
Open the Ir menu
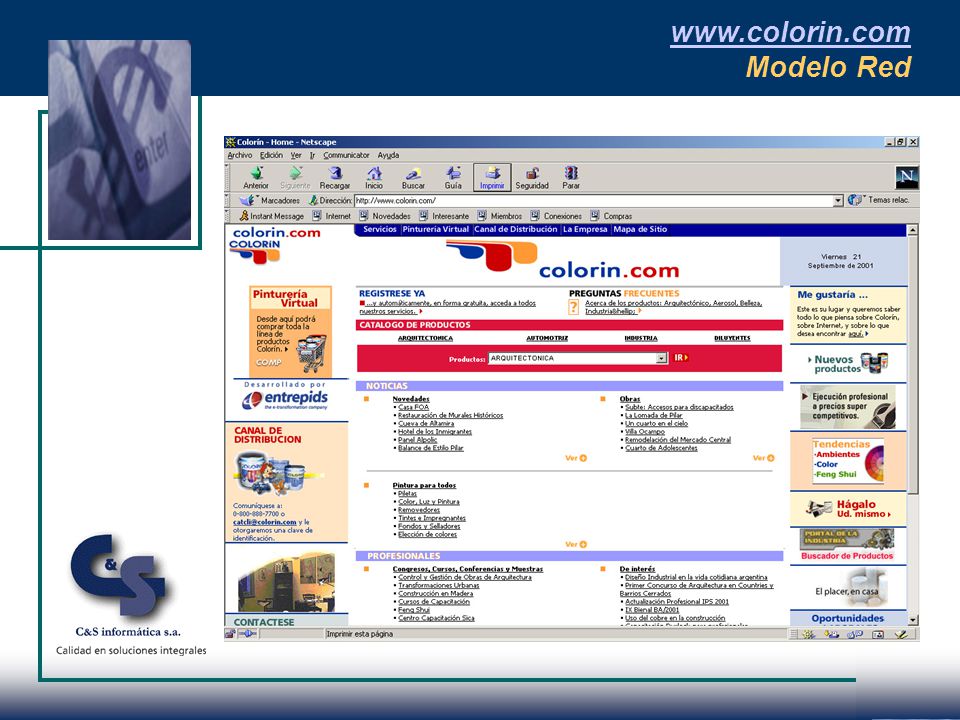point(312,156)
